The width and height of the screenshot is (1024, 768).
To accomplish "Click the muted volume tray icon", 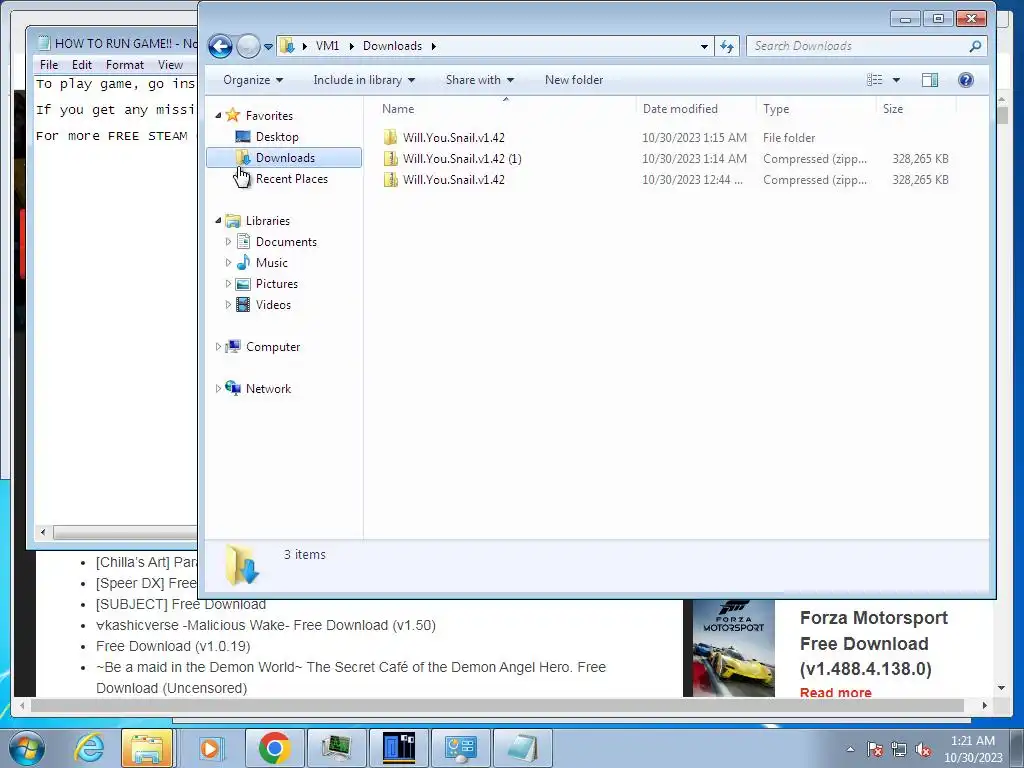I will pyautogui.click(x=923, y=749).
